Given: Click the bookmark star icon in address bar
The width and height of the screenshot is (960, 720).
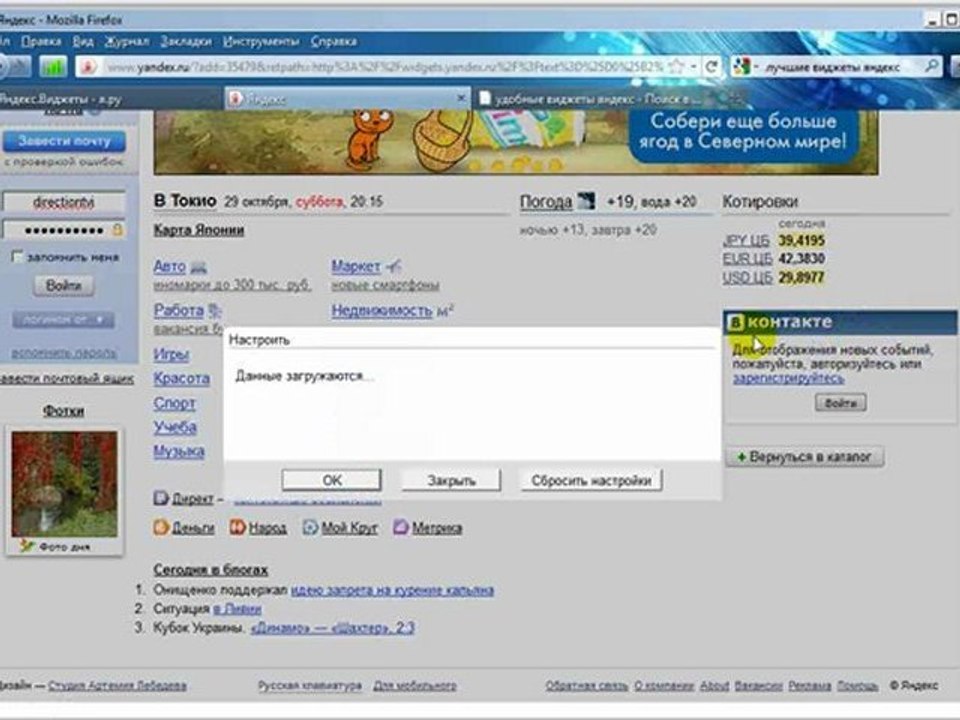Looking at the screenshot, I should 677,66.
